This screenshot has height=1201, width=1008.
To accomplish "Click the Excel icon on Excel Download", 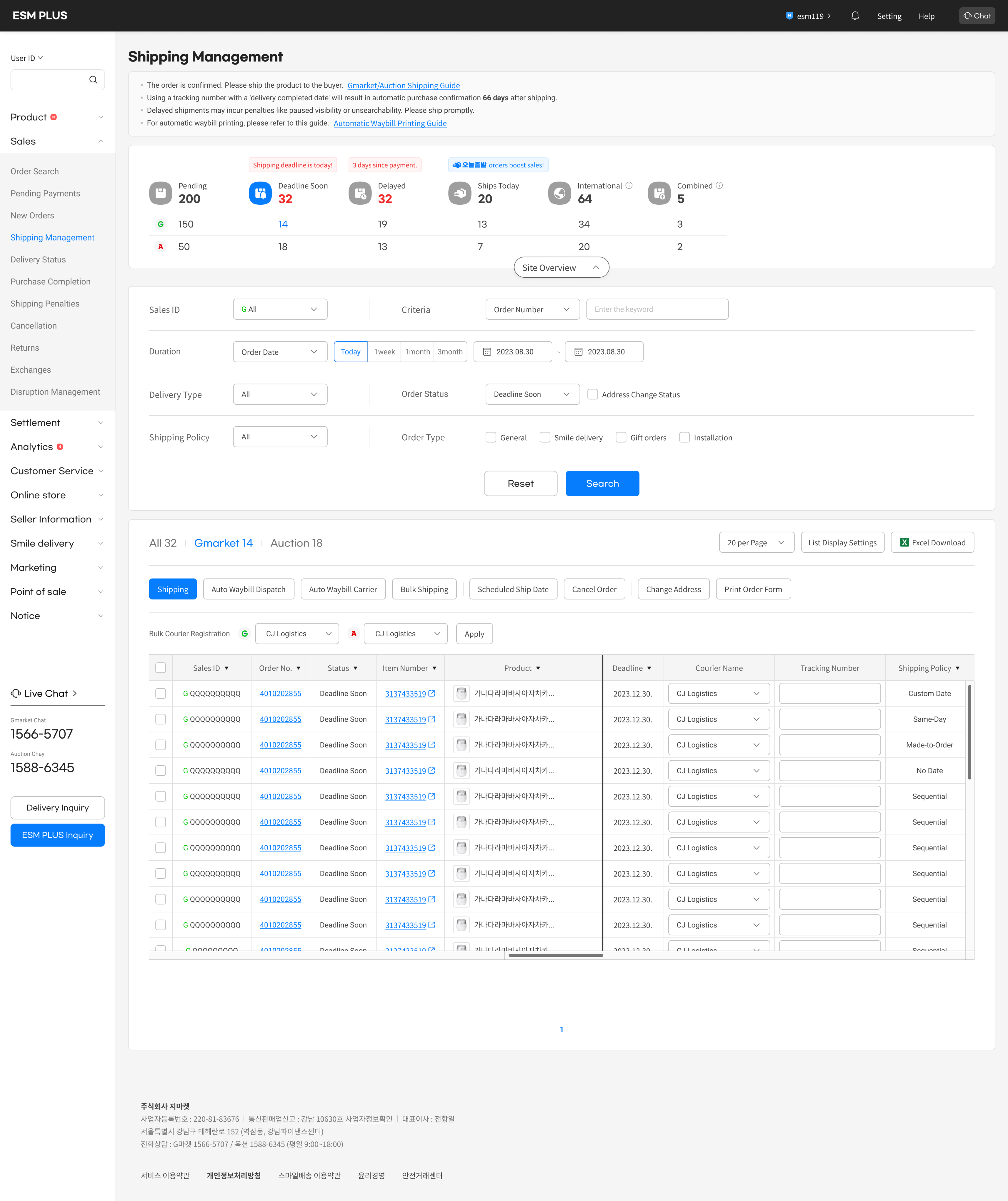I will coord(904,543).
